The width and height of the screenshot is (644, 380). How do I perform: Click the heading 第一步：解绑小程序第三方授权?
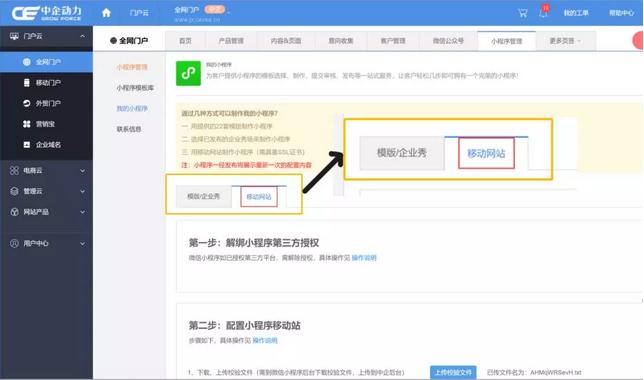(x=254, y=243)
